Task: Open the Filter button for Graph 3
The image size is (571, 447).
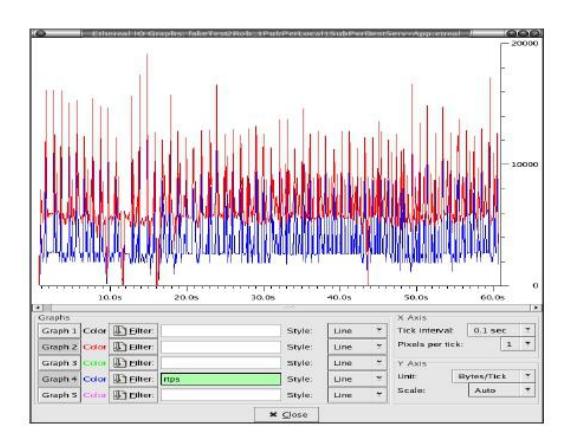Action: tap(133, 363)
